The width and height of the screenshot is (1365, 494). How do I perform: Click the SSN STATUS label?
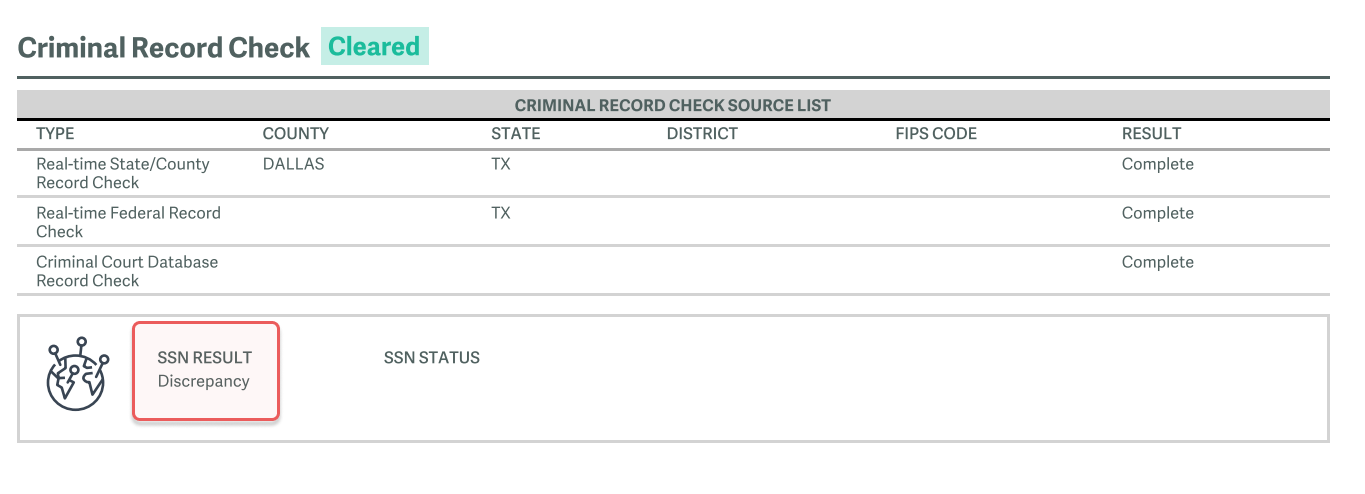click(x=432, y=357)
